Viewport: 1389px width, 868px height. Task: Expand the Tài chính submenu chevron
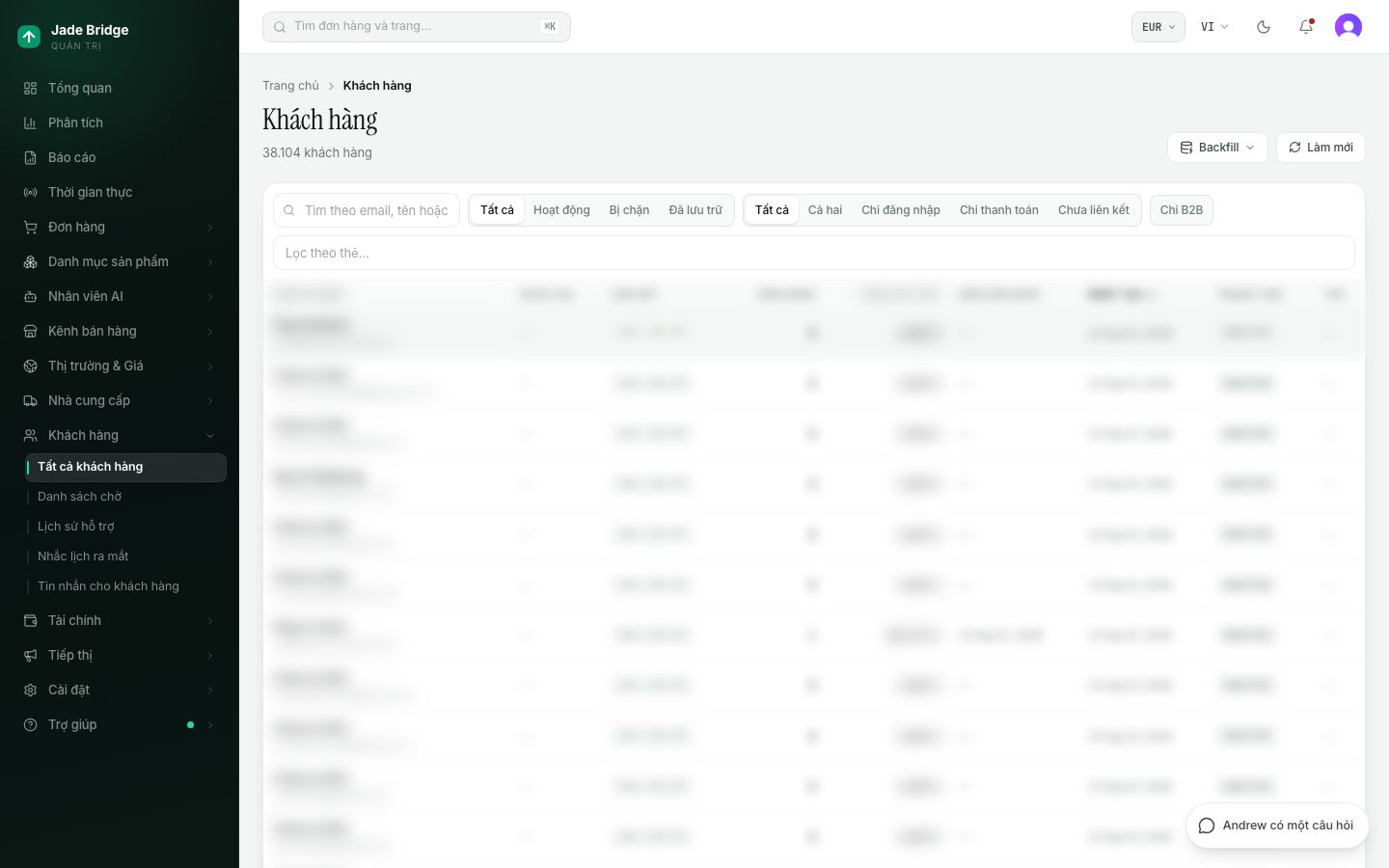(210, 621)
